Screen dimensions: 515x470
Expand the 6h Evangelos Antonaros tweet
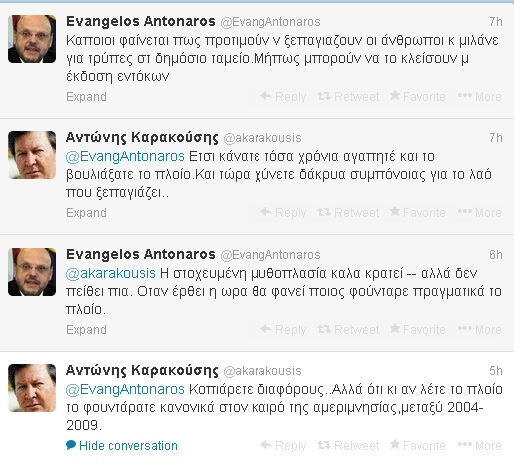pyautogui.click(x=86, y=330)
